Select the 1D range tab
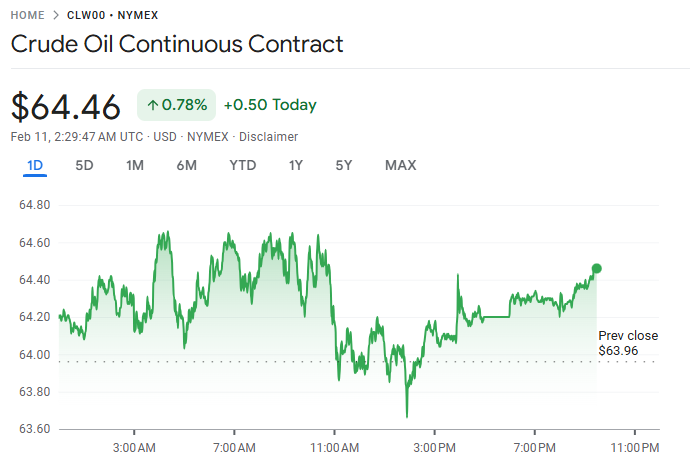The width and height of the screenshot is (690, 465). click(35, 165)
